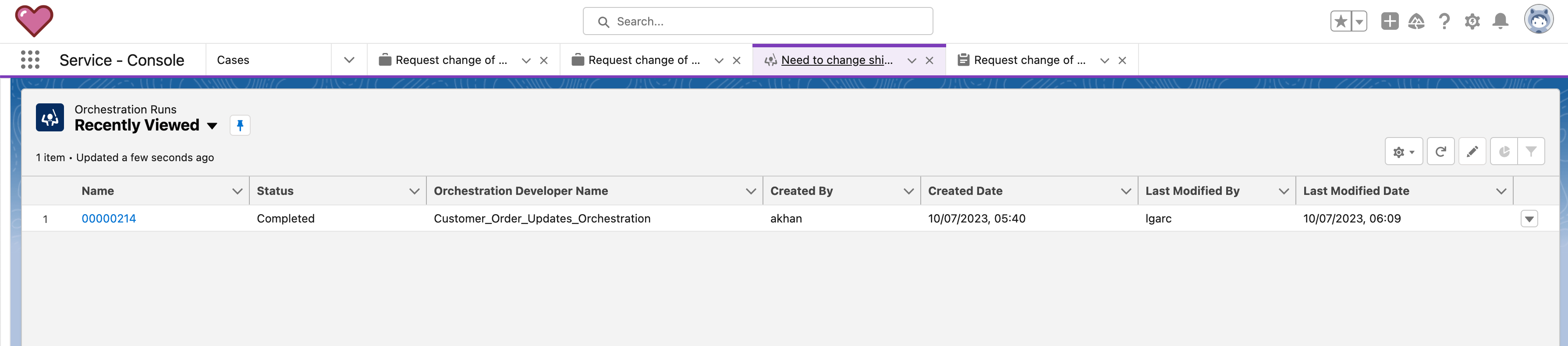Sort by Status column header
The height and width of the screenshot is (346, 1568).
(275, 191)
